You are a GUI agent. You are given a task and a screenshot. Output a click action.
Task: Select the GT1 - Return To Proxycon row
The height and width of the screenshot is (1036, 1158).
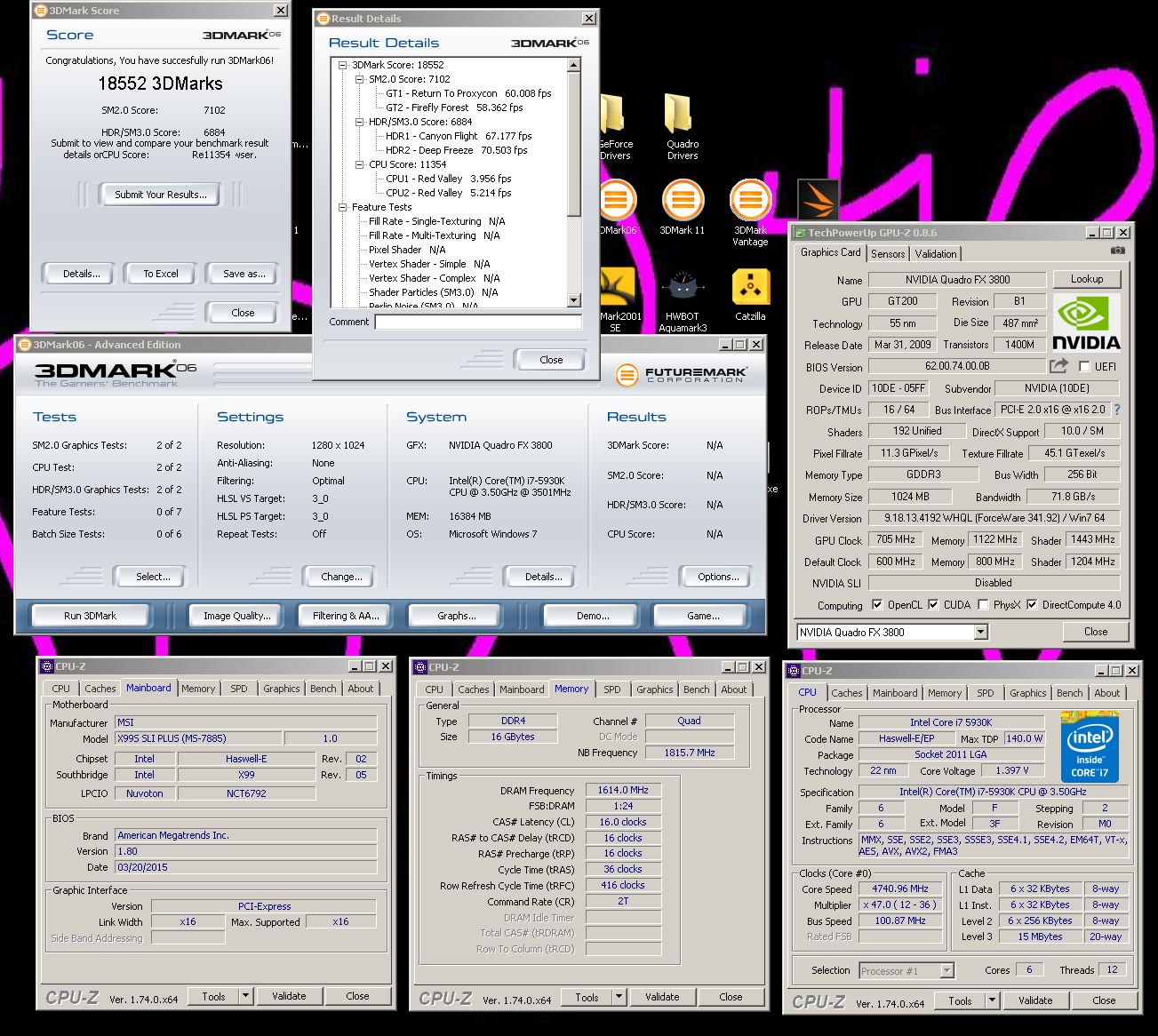[468, 93]
